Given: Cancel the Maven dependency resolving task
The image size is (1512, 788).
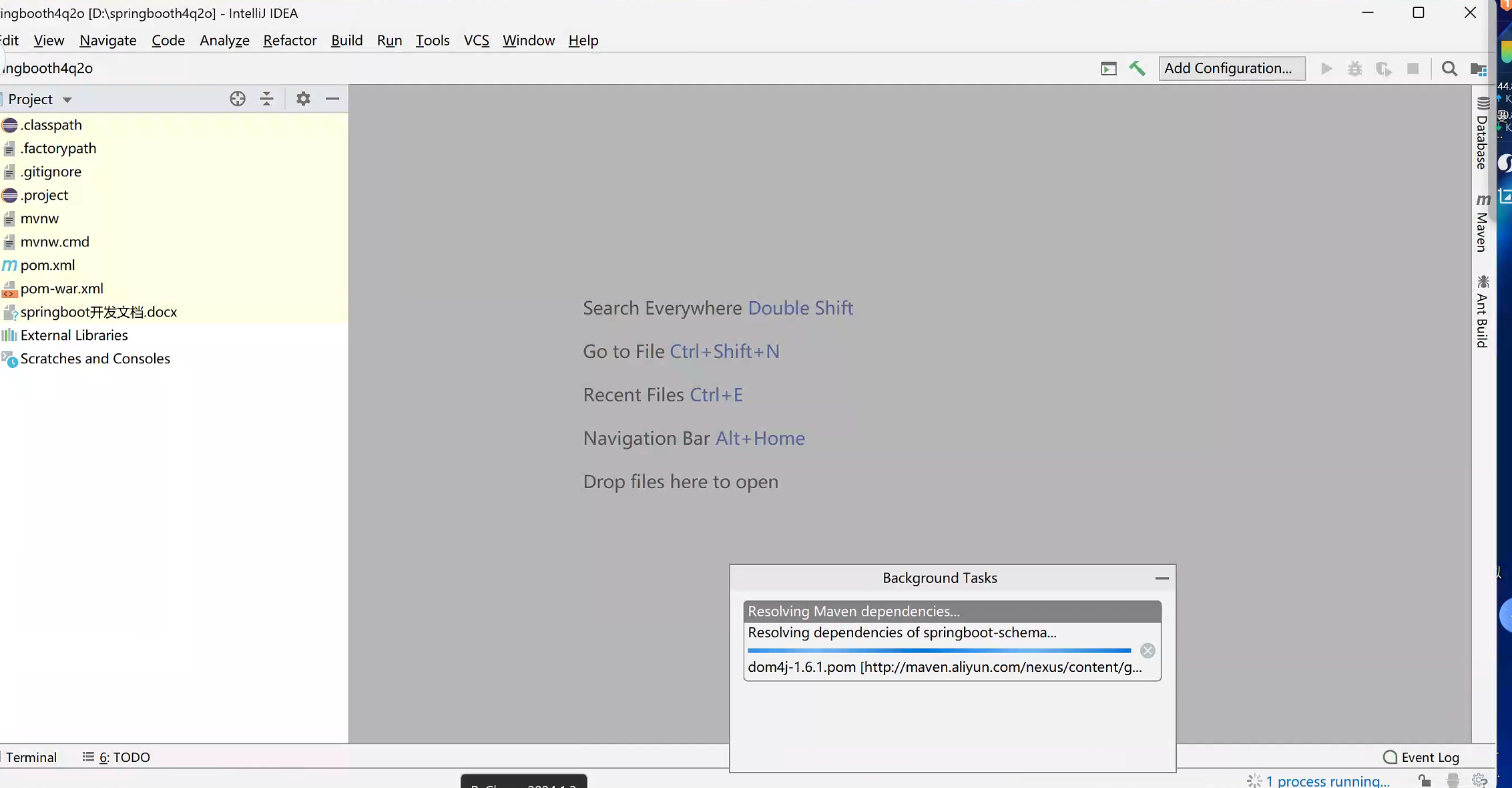Looking at the screenshot, I should click(1148, 650).
